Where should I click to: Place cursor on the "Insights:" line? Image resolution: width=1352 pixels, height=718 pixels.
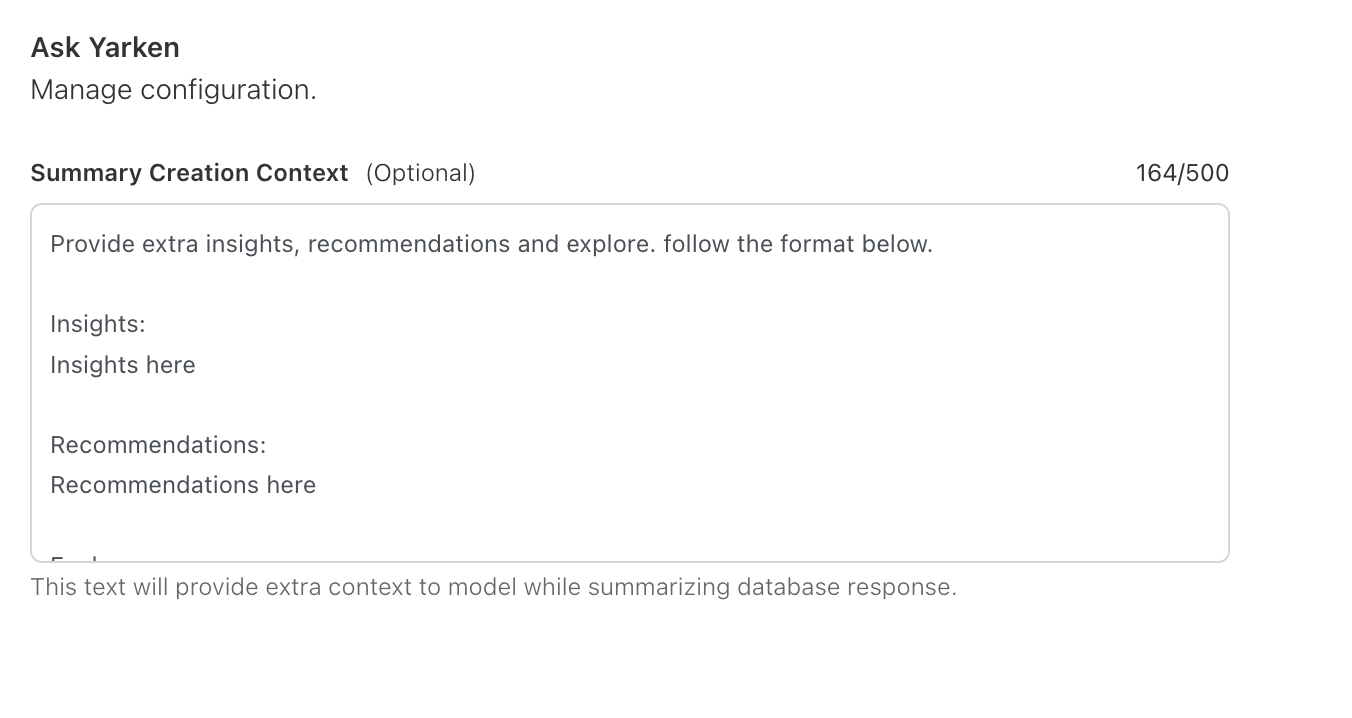[98, 324]
